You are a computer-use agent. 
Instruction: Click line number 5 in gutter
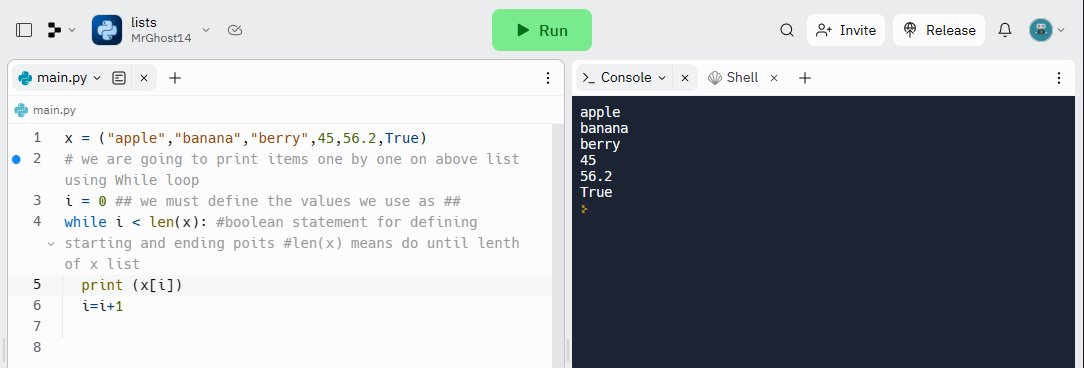click(37, 285)
